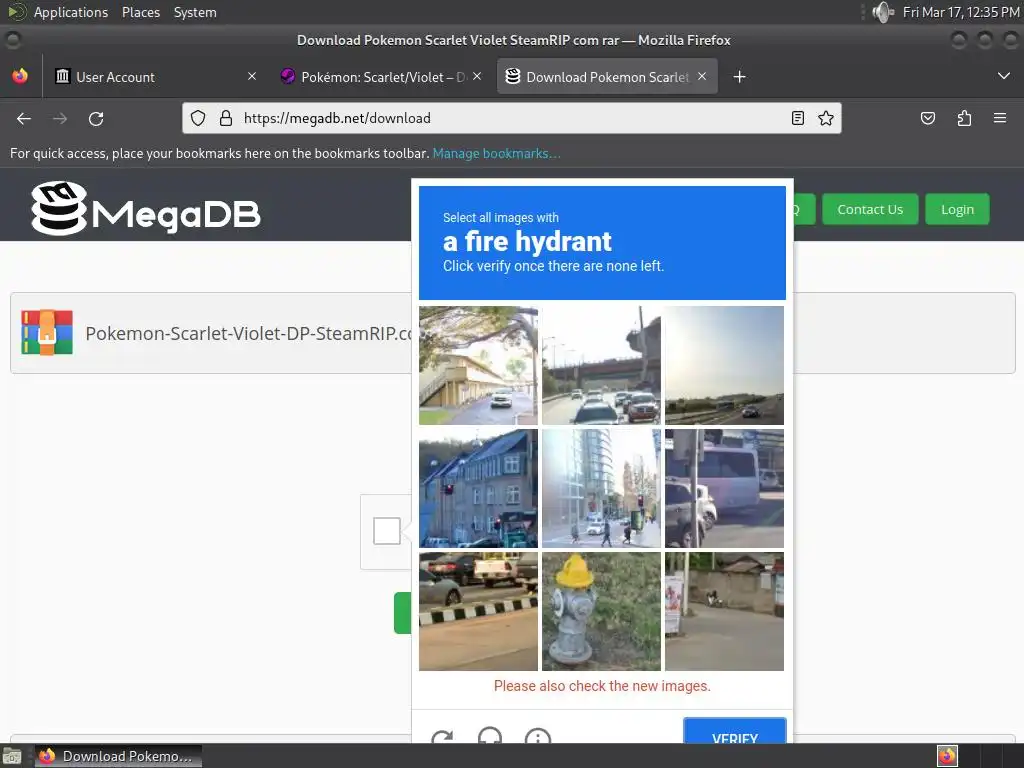Open the System menu

coord(195,12)
